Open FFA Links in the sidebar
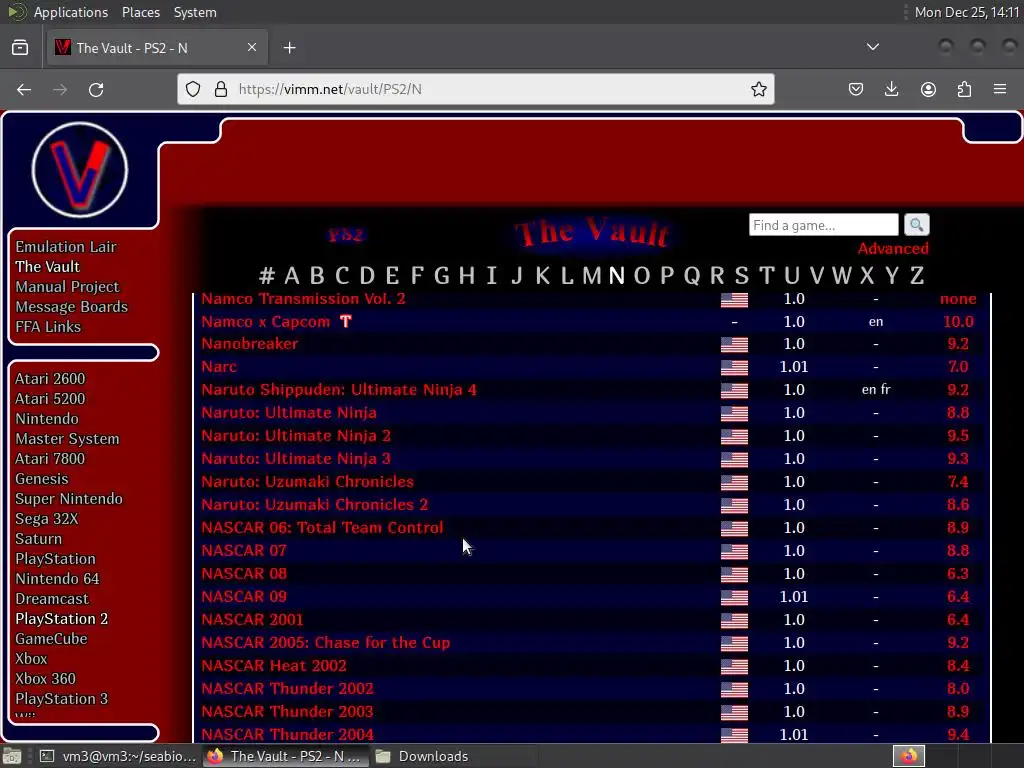 (x=48, y=327)
